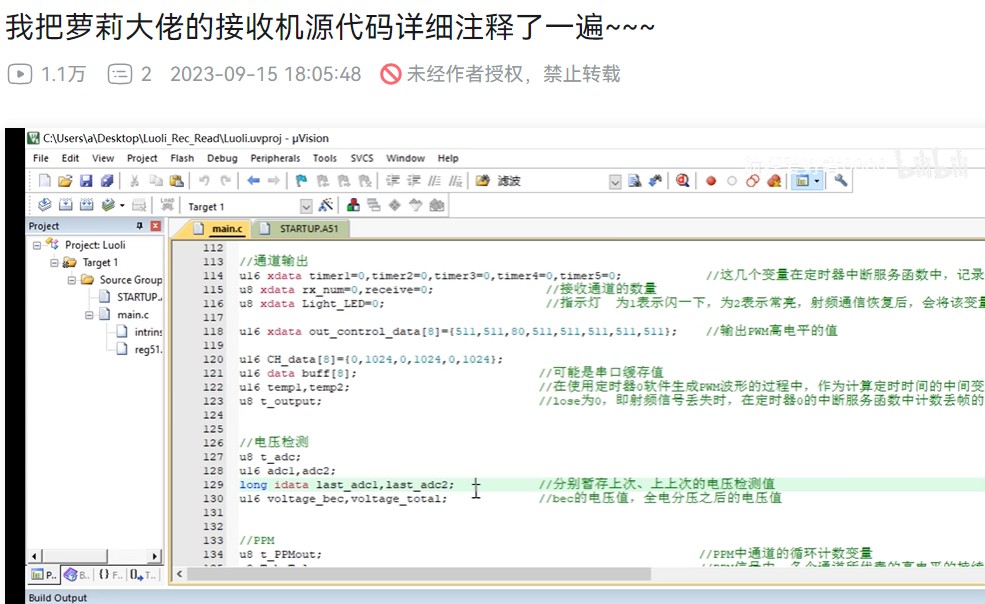This screenshot has height=604, width=985.
Task: Start the debug session icon
Action: coord(683,181)
